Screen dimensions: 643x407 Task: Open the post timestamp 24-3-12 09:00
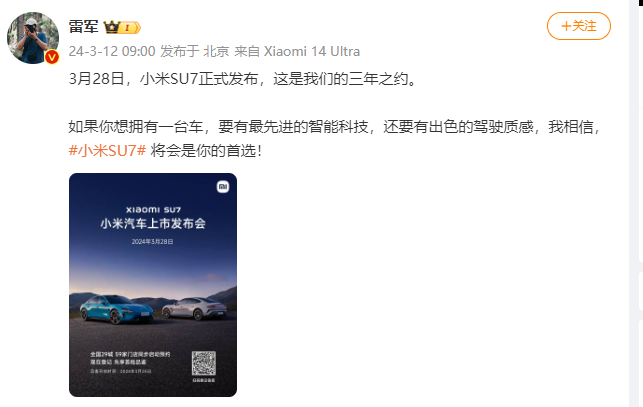(x=112, y=51)
